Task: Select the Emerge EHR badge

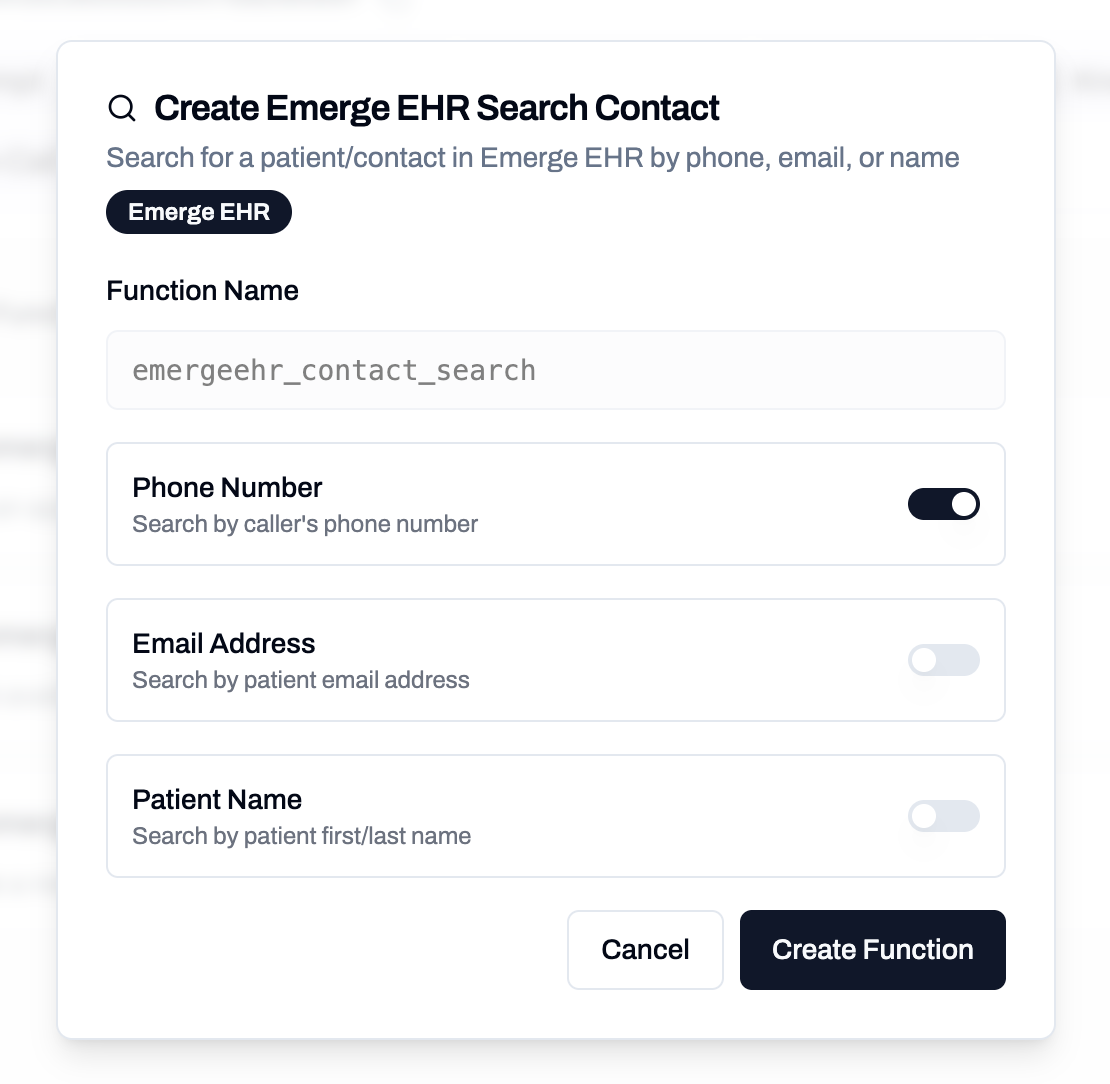Action: pos(198,211)
